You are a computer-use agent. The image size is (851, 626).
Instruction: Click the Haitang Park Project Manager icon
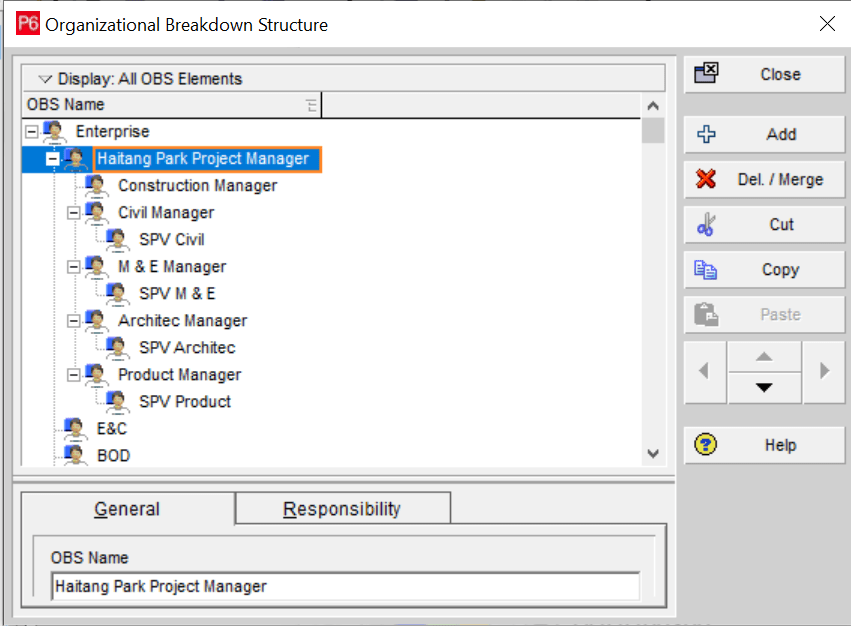(x=75, y=159)
